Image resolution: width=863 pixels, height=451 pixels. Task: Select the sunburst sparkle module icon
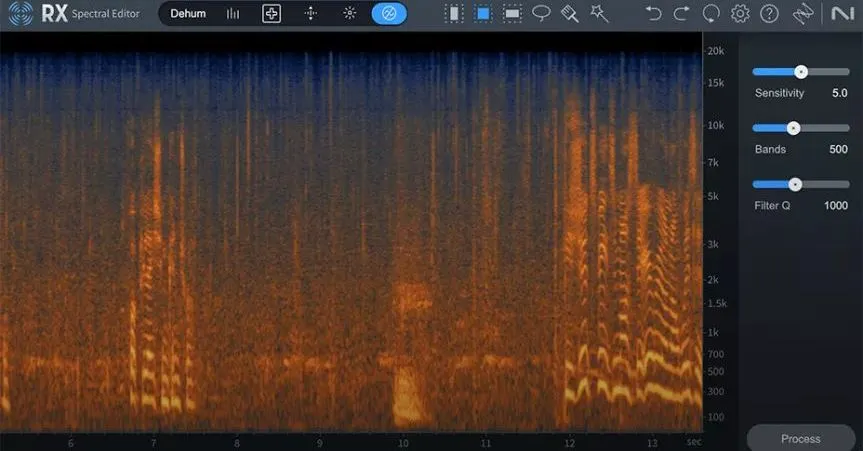(x=349, y=14)
